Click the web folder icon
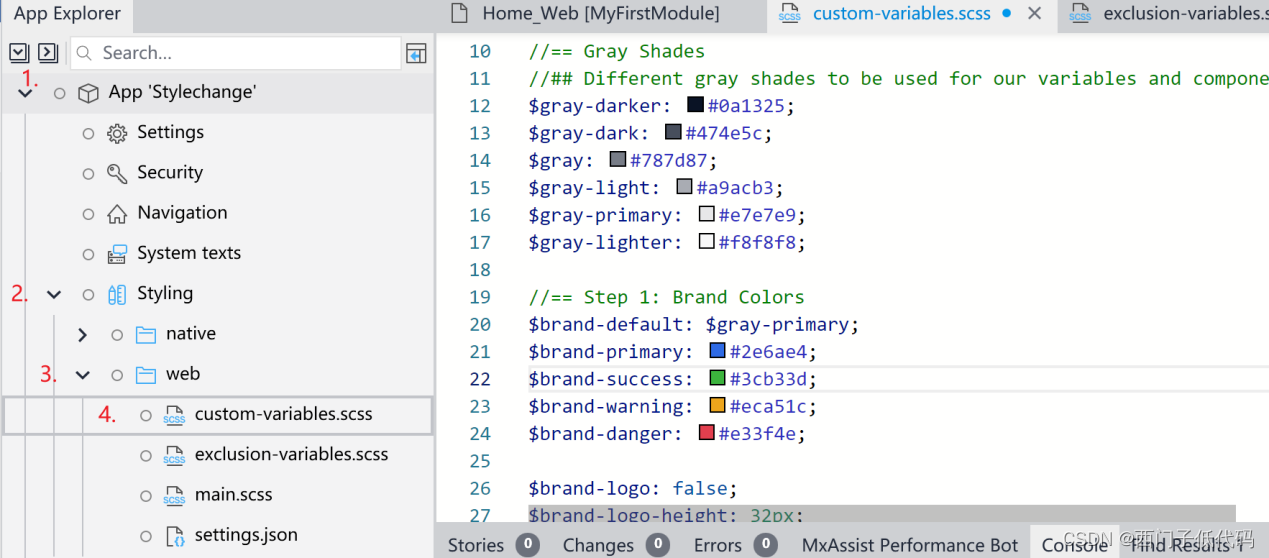 (146, 374)
